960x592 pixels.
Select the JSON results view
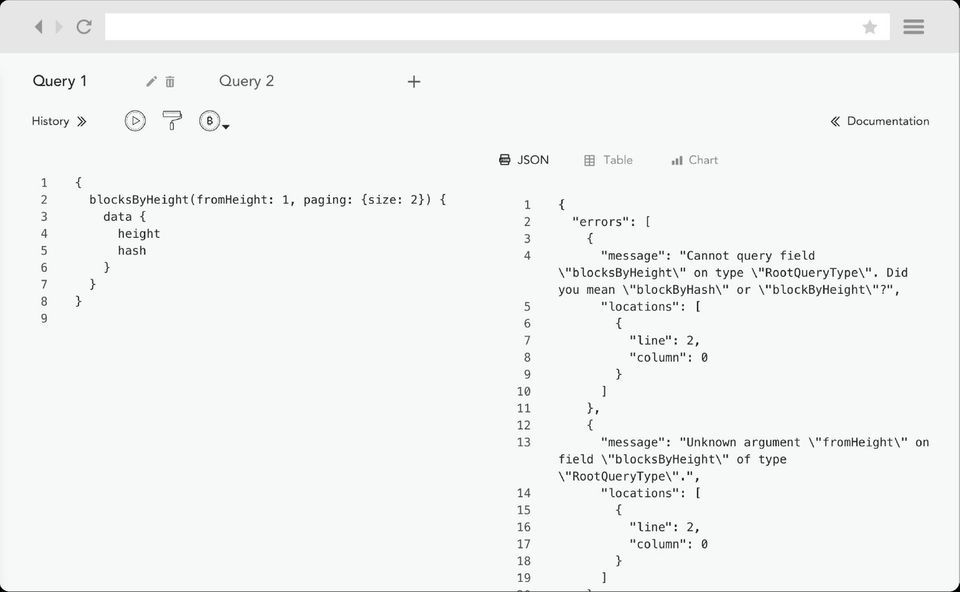(x=524, y=160)
